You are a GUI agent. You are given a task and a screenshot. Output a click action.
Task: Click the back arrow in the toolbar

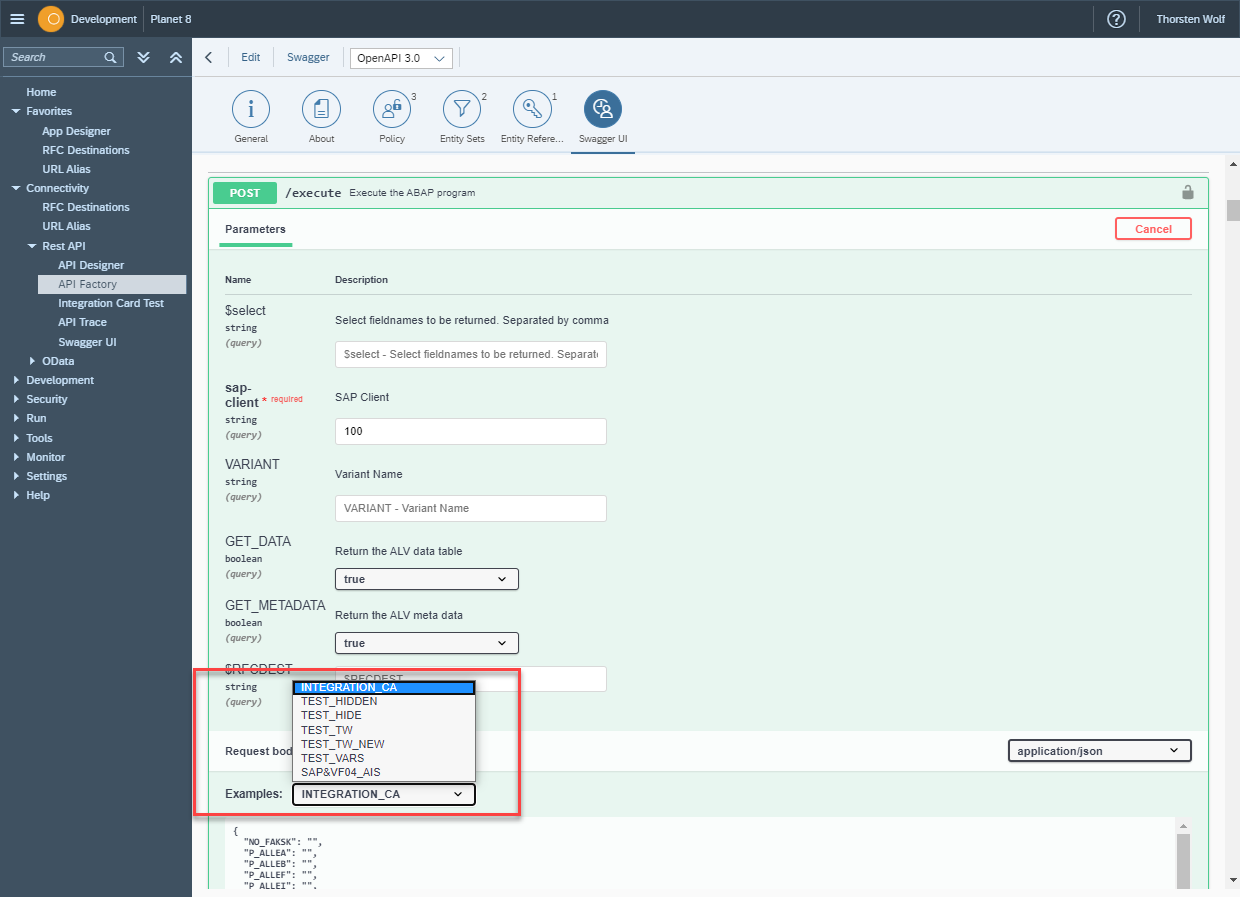point(208,58)
